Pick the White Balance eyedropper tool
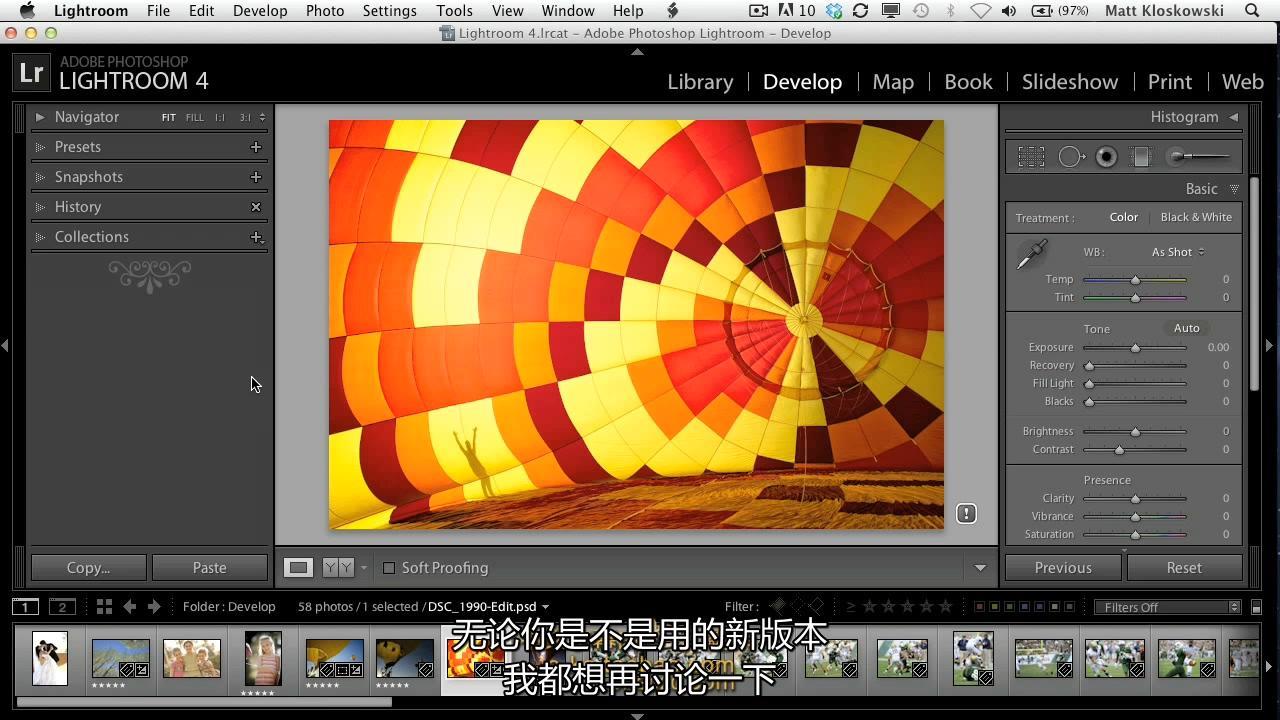 1032,254
